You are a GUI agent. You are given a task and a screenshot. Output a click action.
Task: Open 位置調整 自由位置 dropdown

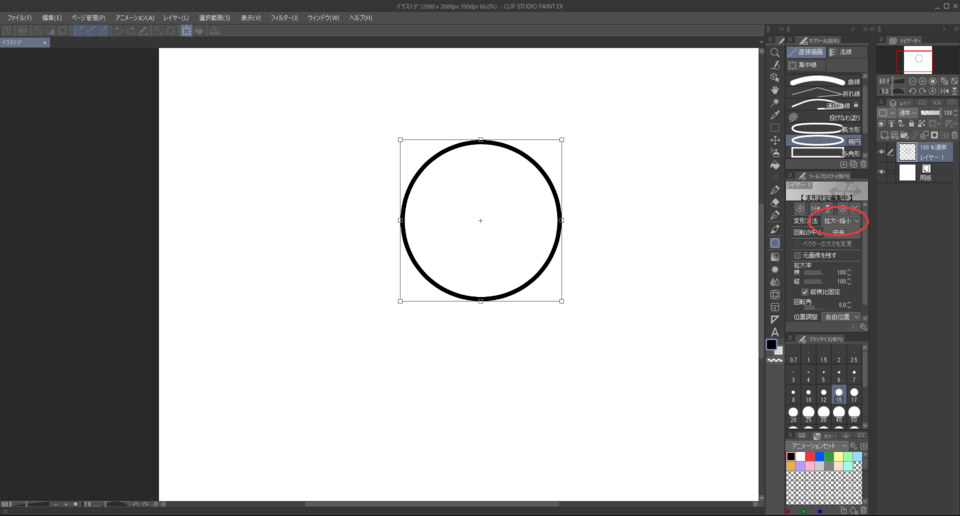point(842,317)
